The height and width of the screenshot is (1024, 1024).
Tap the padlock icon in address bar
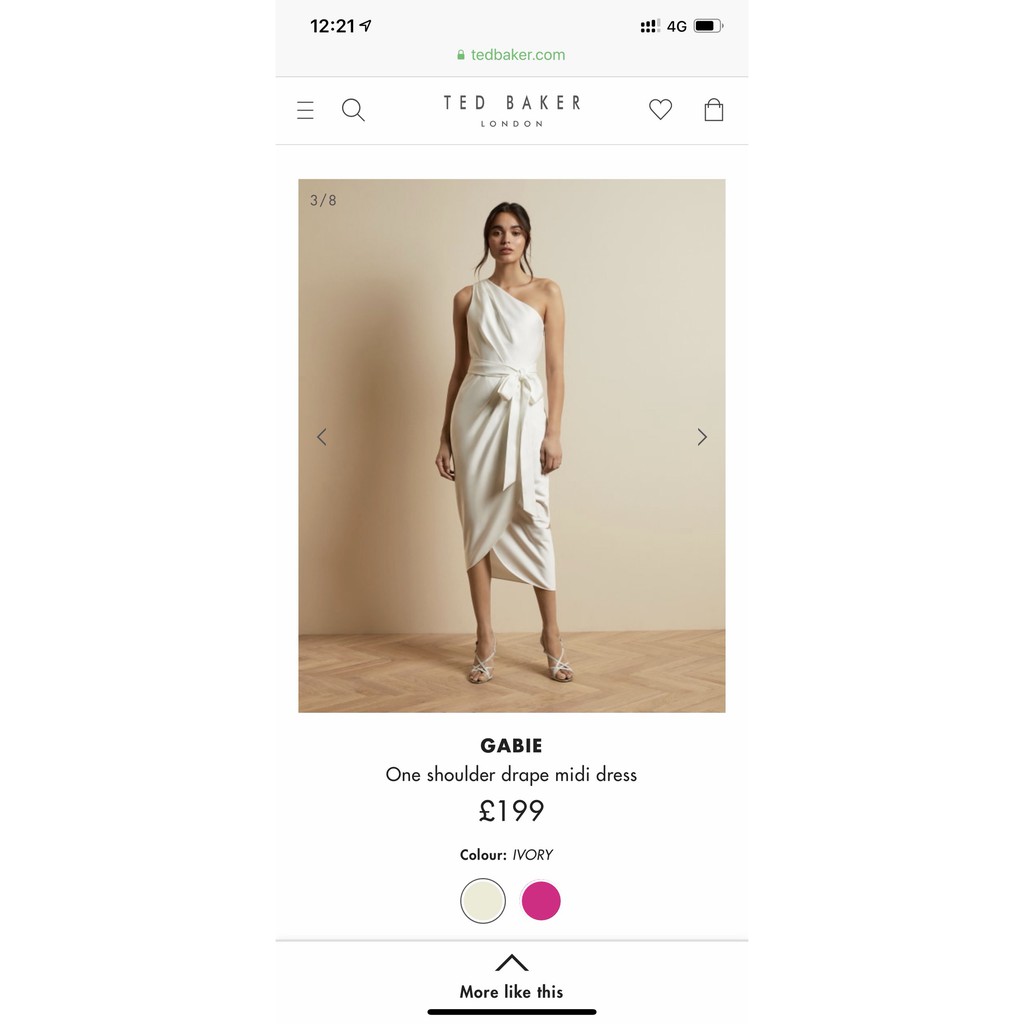461,55
